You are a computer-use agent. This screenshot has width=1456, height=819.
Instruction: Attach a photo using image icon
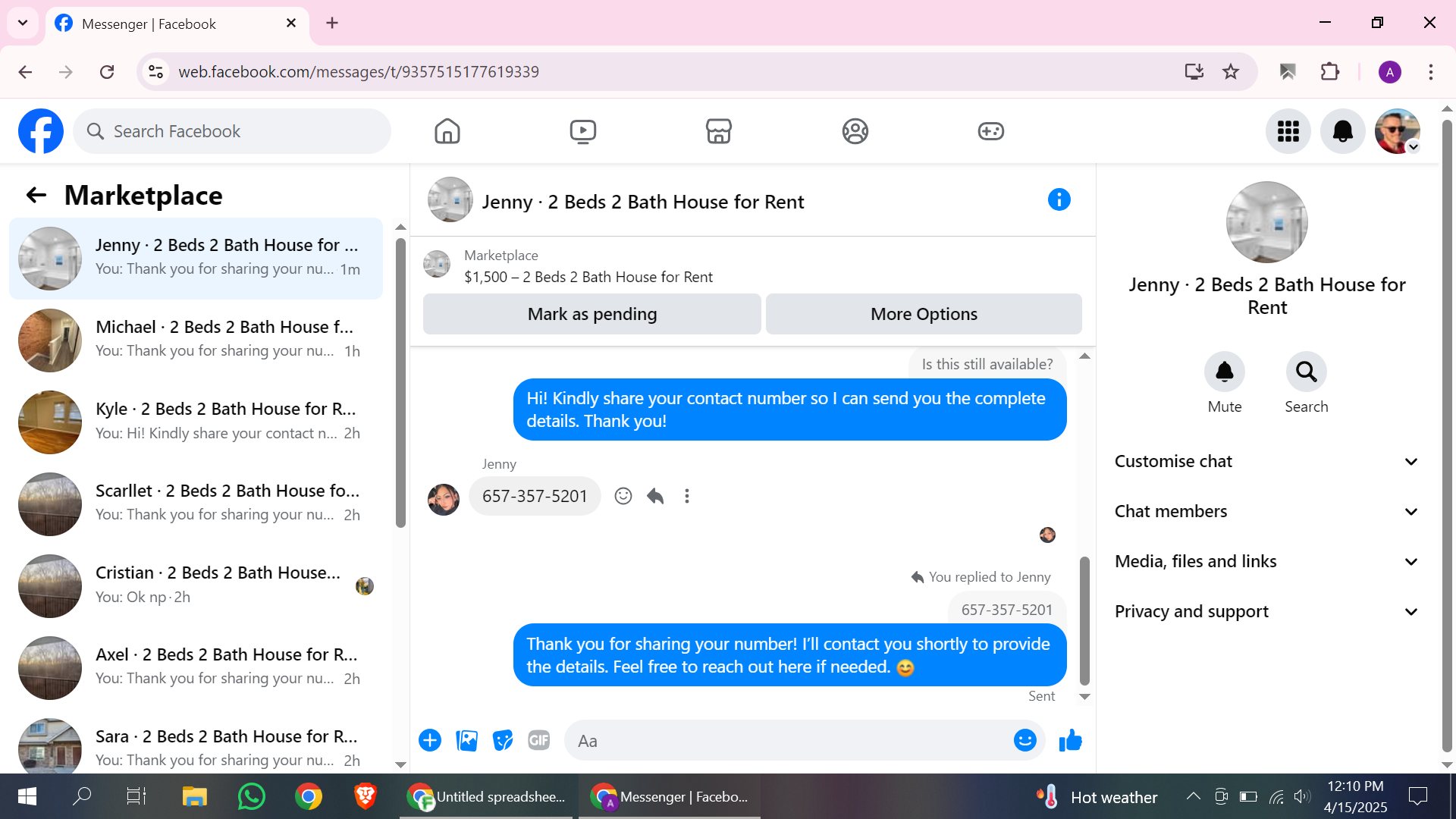pyautogui.click(x=466, y=740)
